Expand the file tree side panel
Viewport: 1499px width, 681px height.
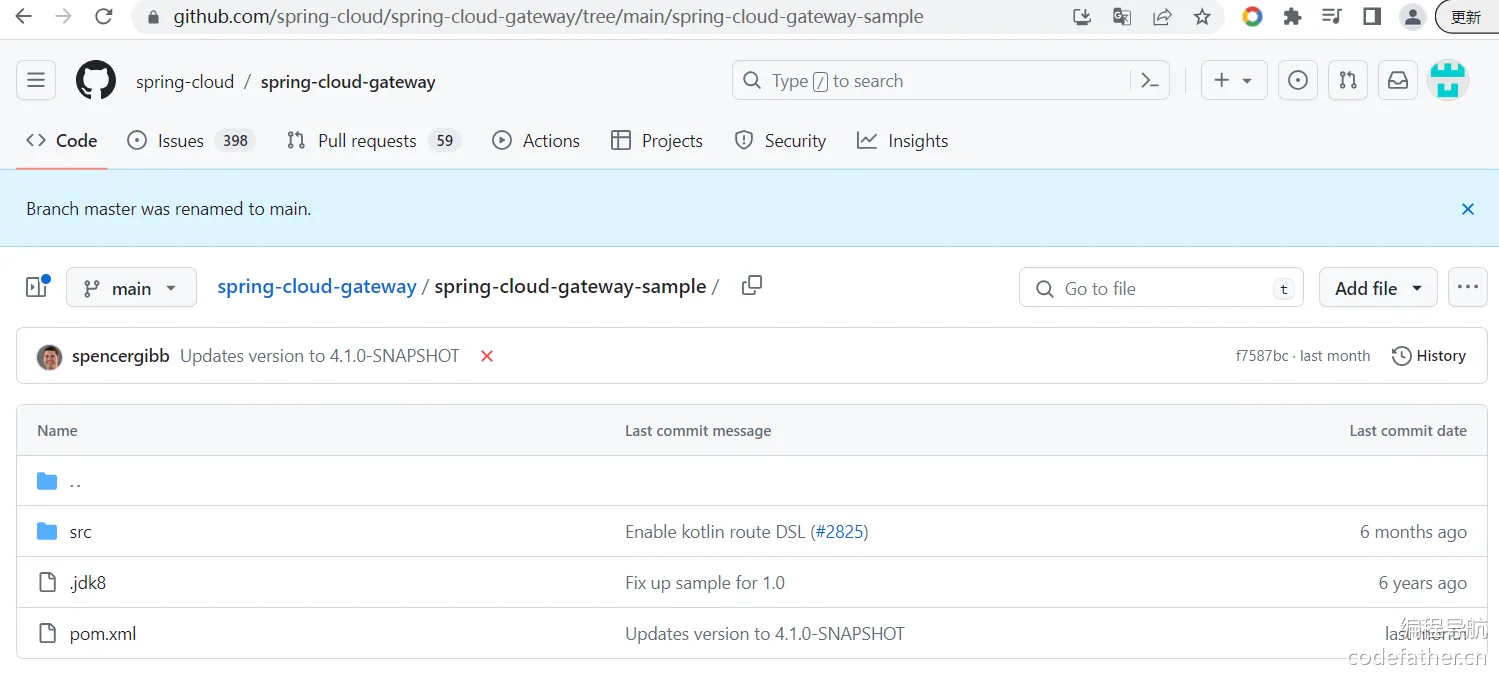point(37,287)
